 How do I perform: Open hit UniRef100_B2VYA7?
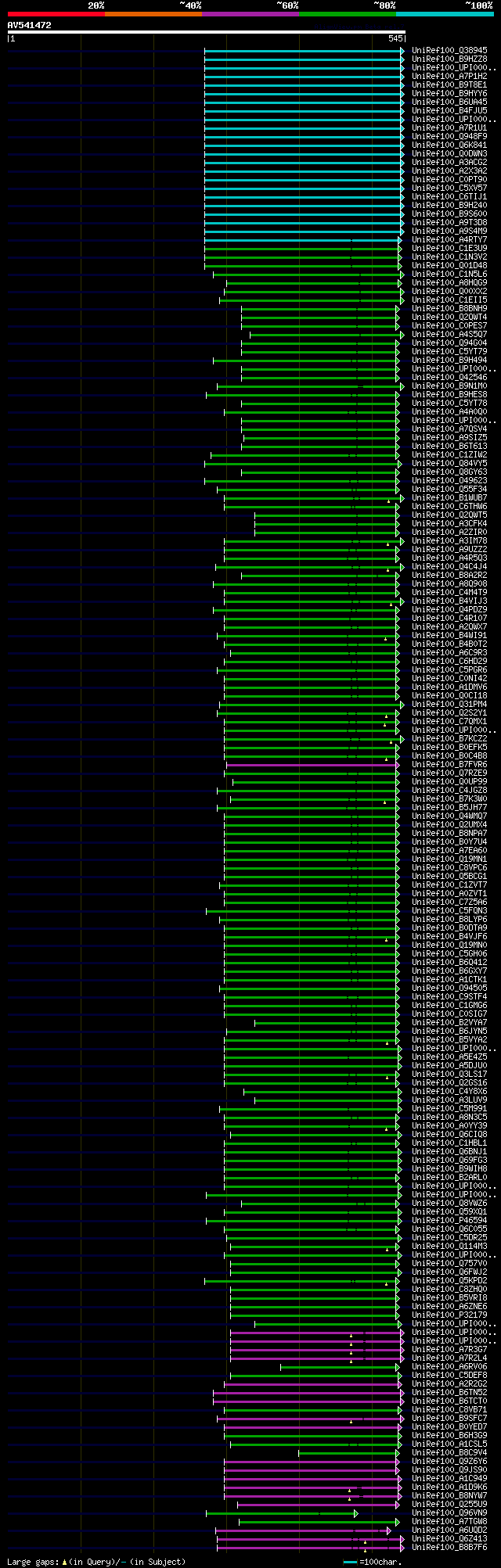(450, 1023)
